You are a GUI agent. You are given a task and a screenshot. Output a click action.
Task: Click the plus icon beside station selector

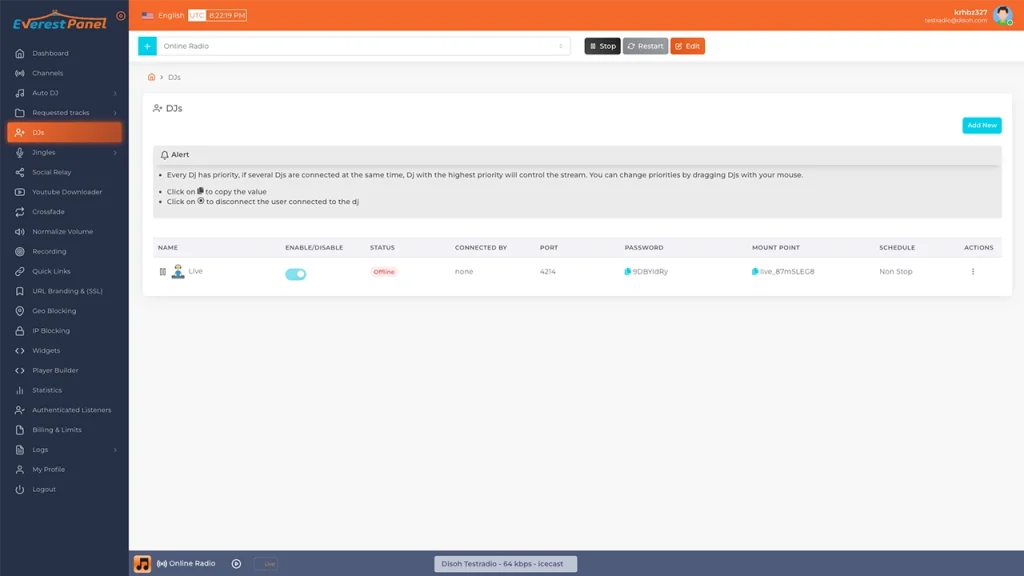click(147, 46)
